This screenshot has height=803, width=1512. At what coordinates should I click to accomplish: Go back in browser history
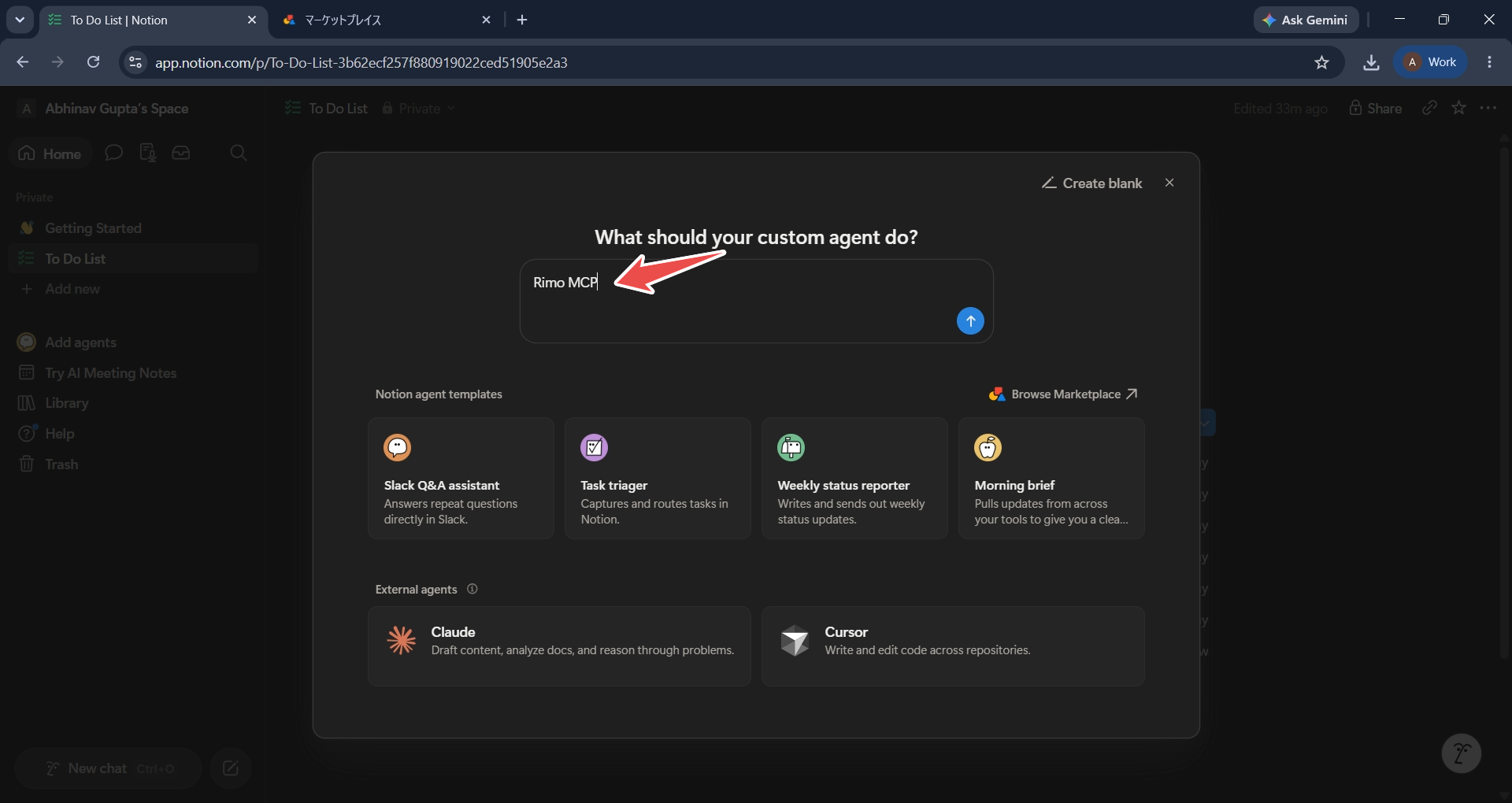click(x=23, y=62)
